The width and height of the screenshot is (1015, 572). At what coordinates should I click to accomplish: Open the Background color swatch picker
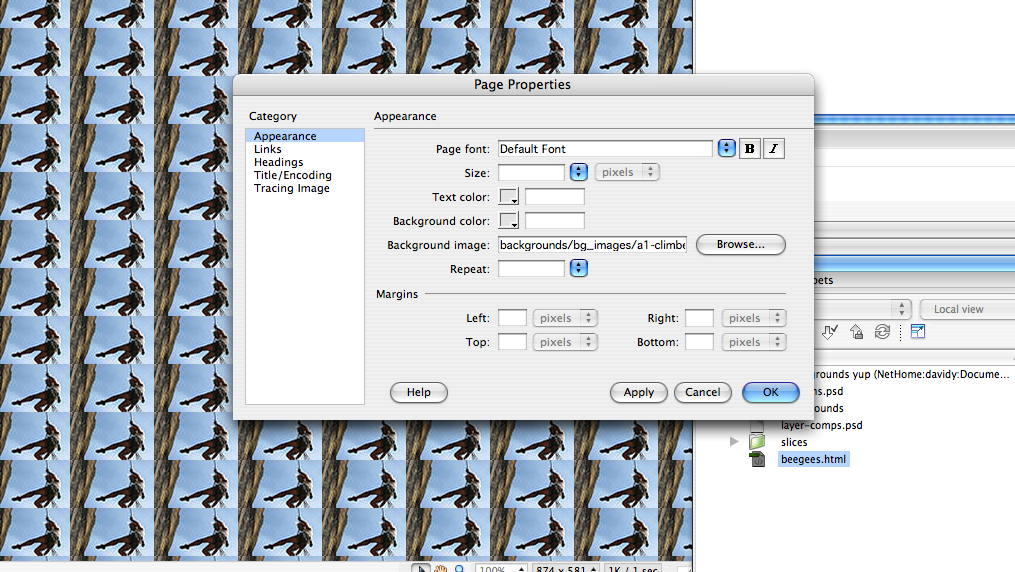pyautogui.click(x=508, y=221)
